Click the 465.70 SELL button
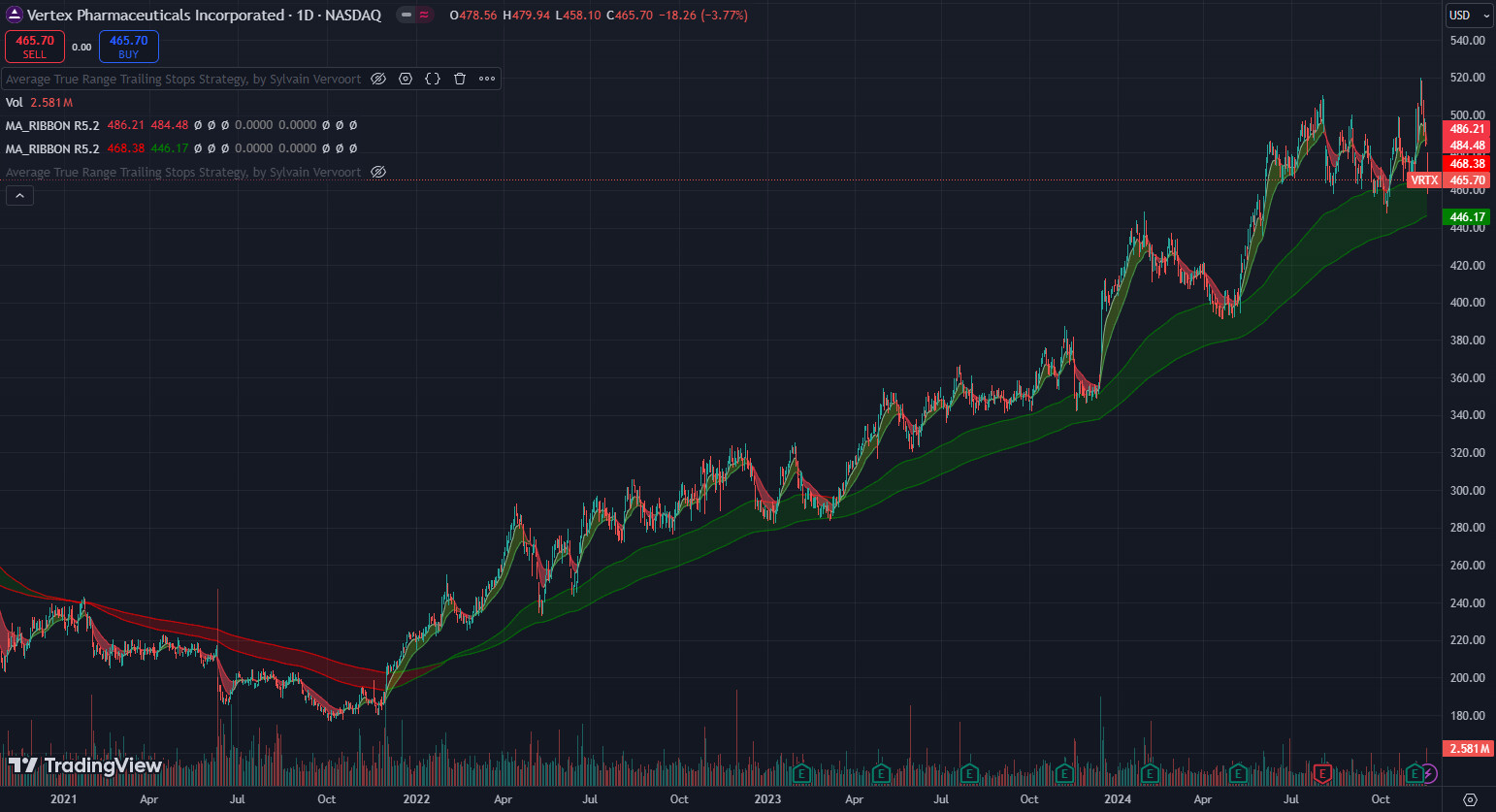 35,47
